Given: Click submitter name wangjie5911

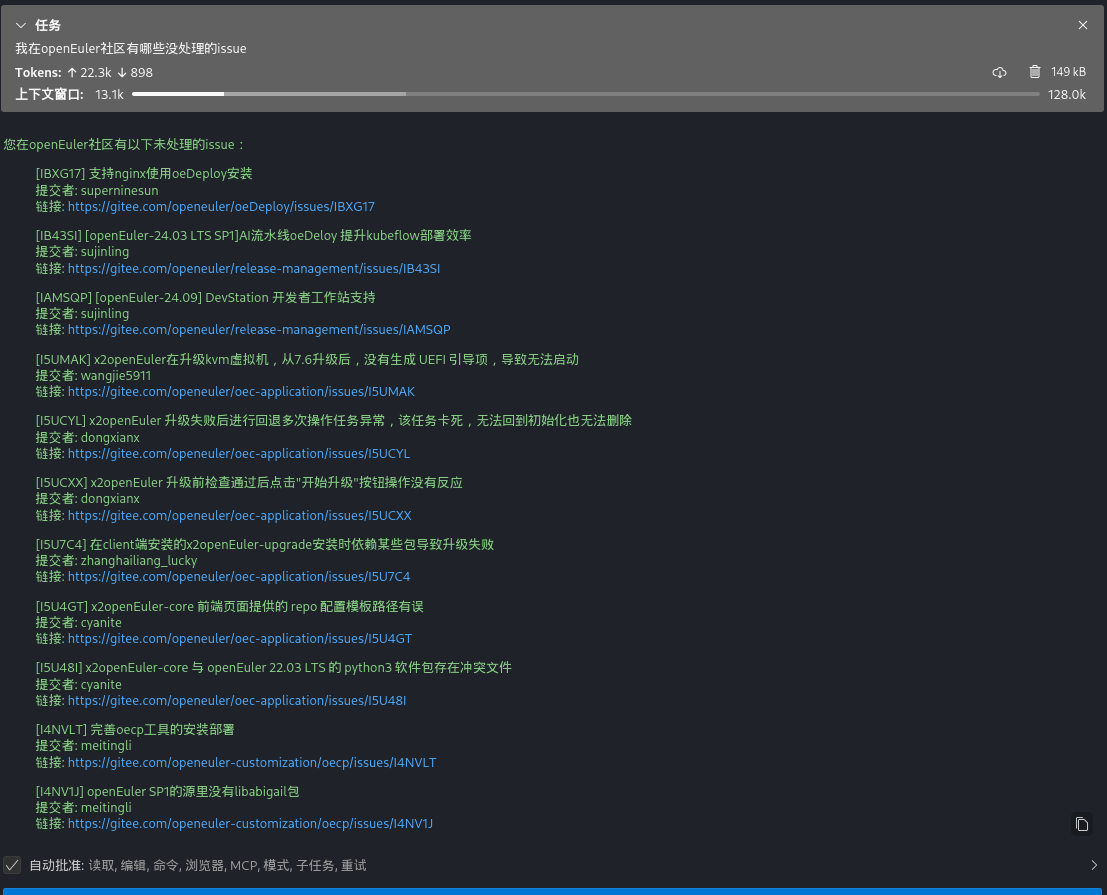Looking at the screenshot, I should (116, 376).
